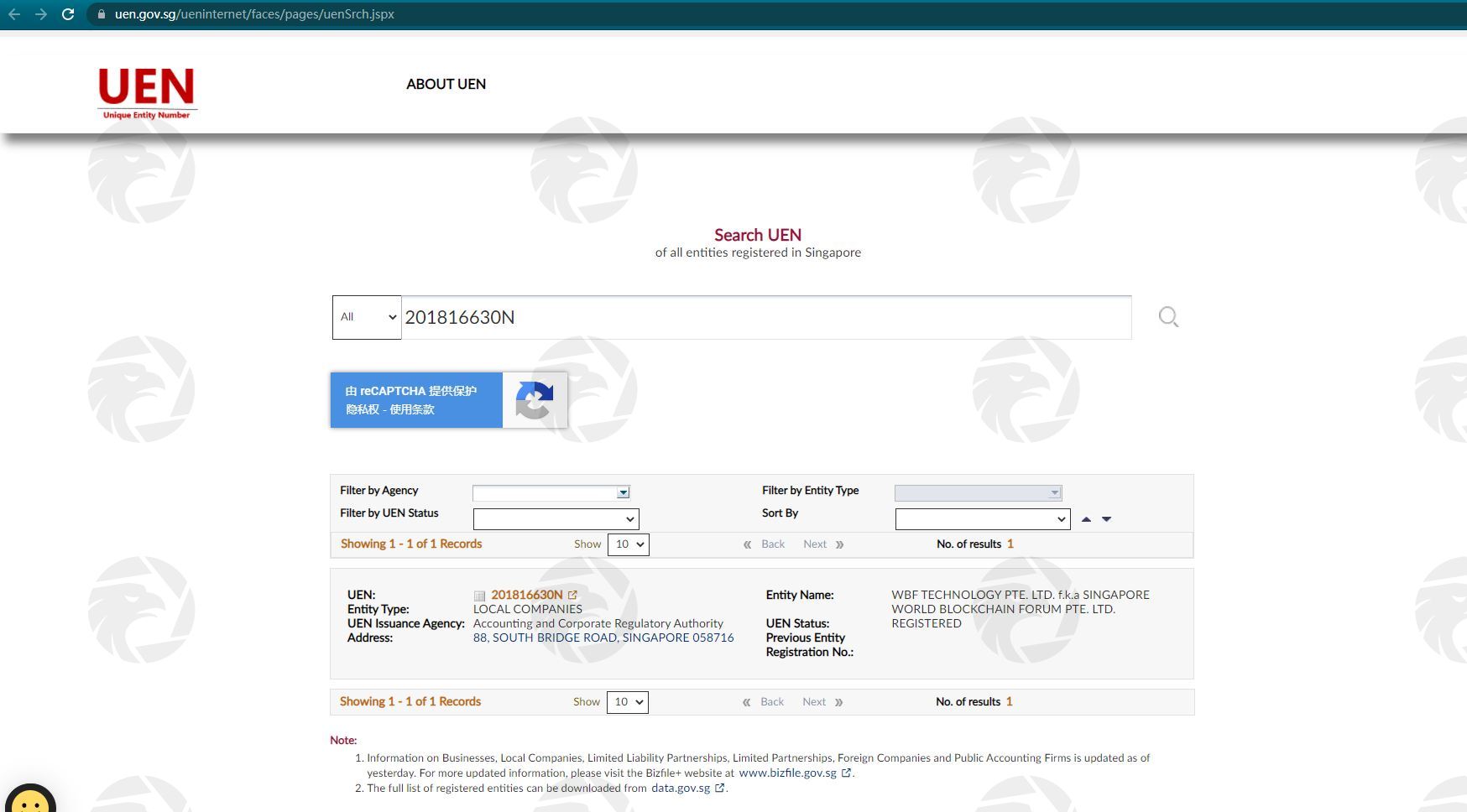Click the top Next pagination link
This screenshot has width=1467, height=812.
click(815, 544)
